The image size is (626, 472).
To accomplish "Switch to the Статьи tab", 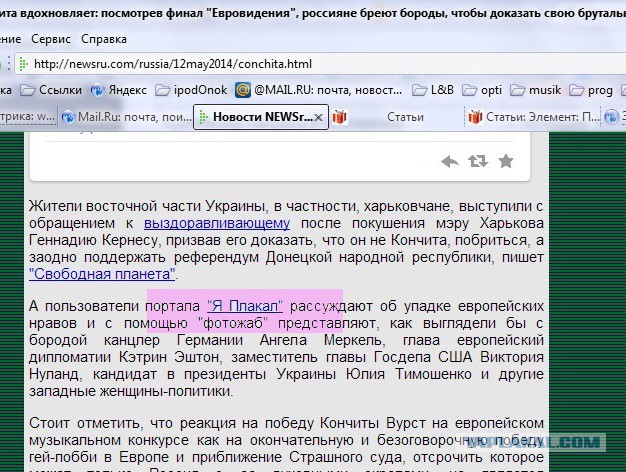I will coord(397,117).
